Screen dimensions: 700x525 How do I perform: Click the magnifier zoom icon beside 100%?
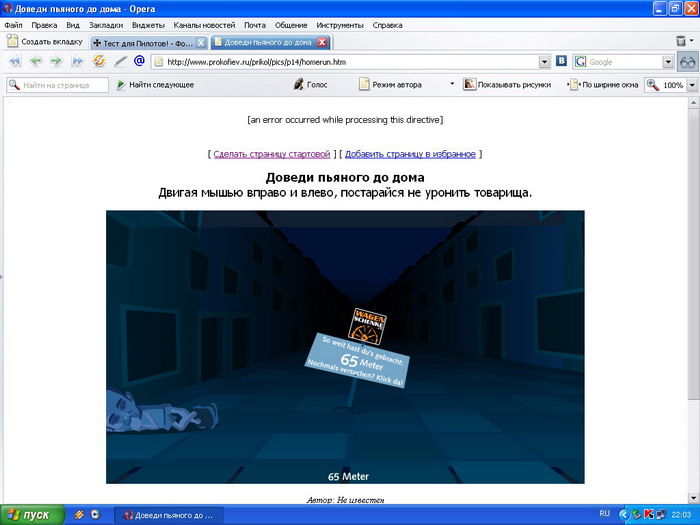[653, 85]
